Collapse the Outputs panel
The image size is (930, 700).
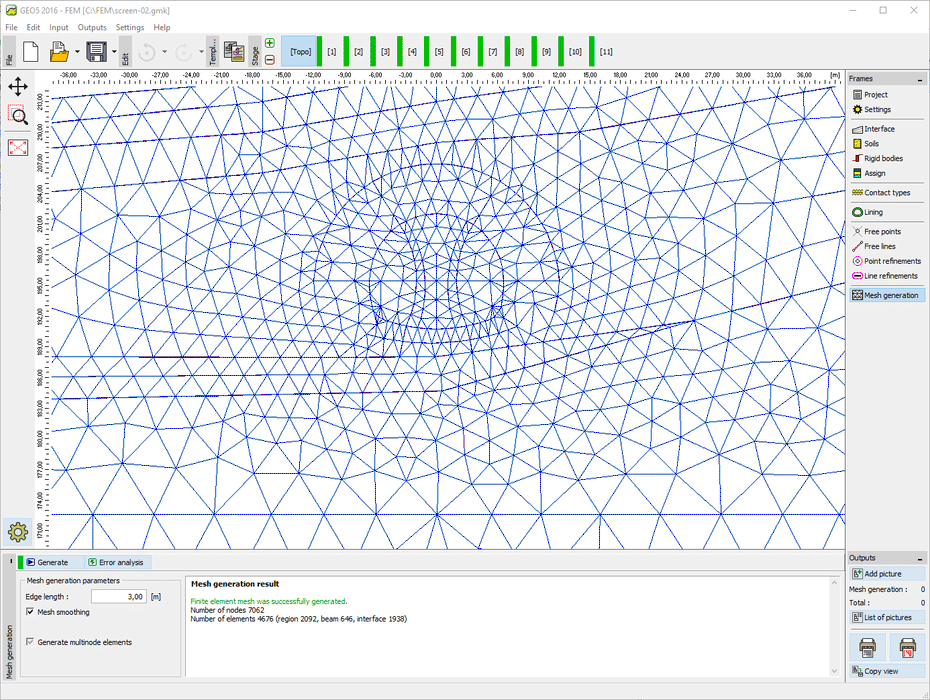point(919,558)
